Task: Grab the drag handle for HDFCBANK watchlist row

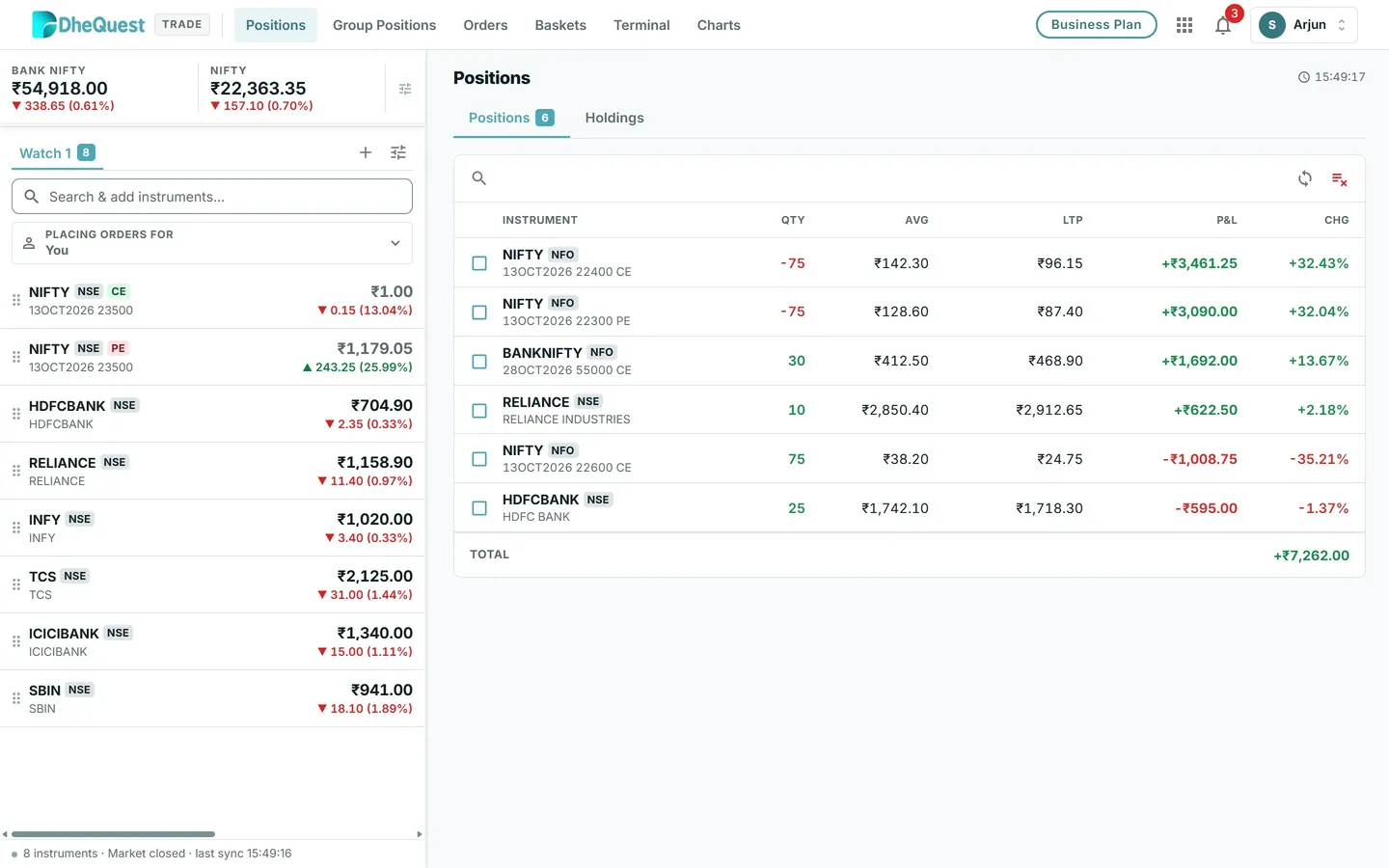Action: click(x=16, y=414)
